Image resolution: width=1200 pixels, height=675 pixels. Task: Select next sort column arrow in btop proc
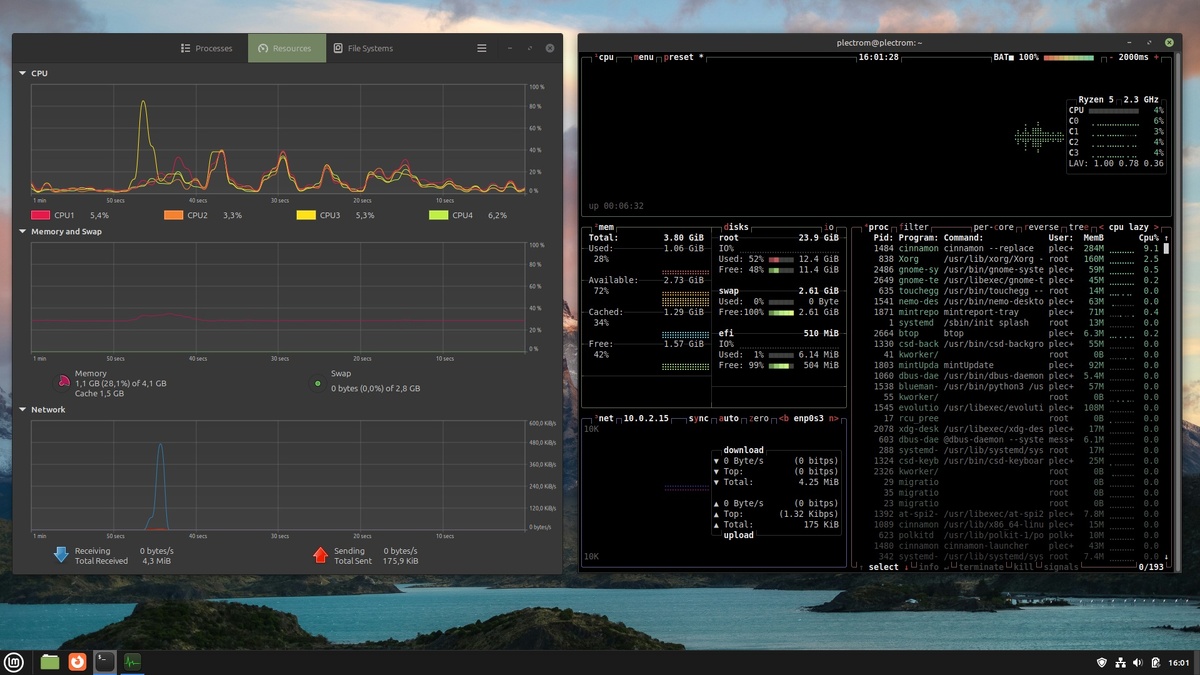pyautogui.click(x=1156, y=227)
